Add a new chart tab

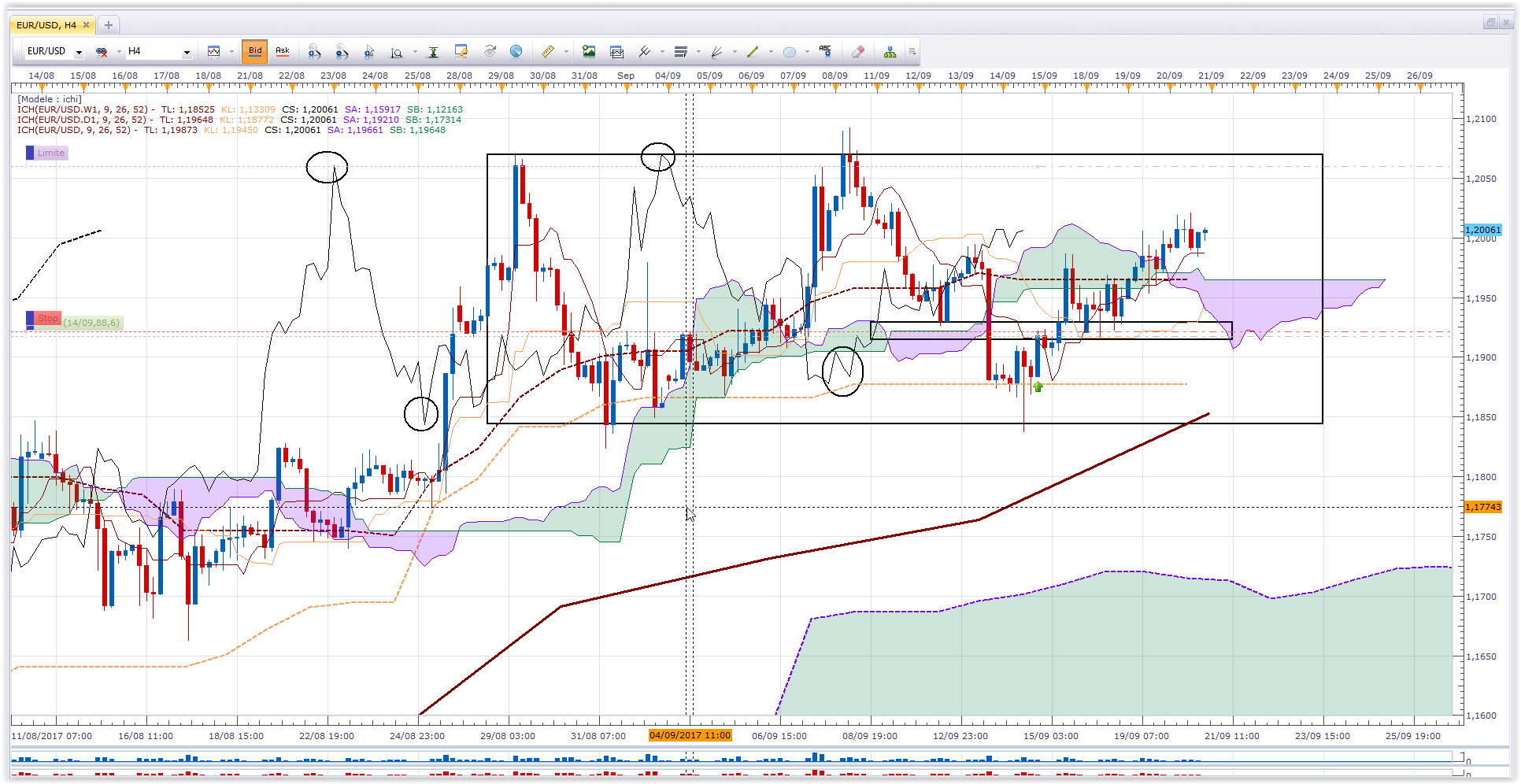[x=109, y=25]
